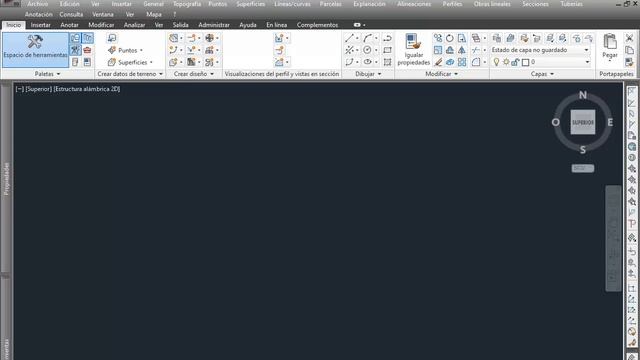Select the Rotate modify tool
640x360 pixels.
(449, 38)
